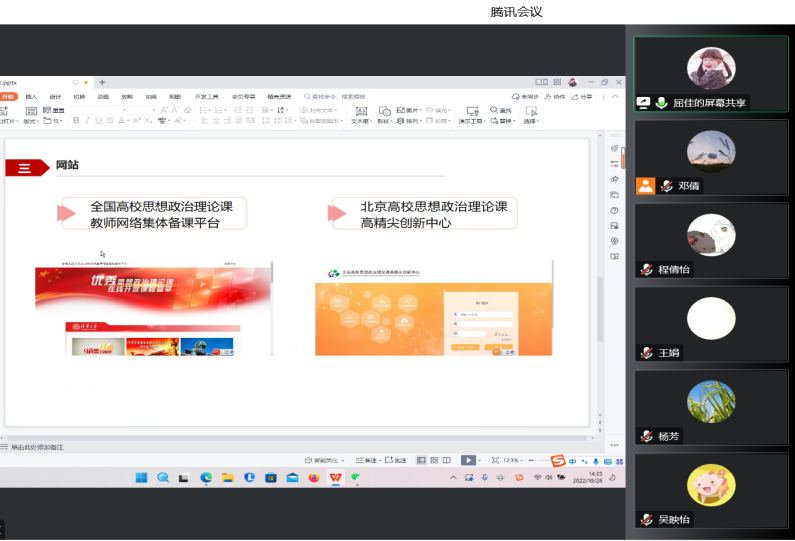Open the 开始 (Home) ribbon tab

click(x=8, y=96)
